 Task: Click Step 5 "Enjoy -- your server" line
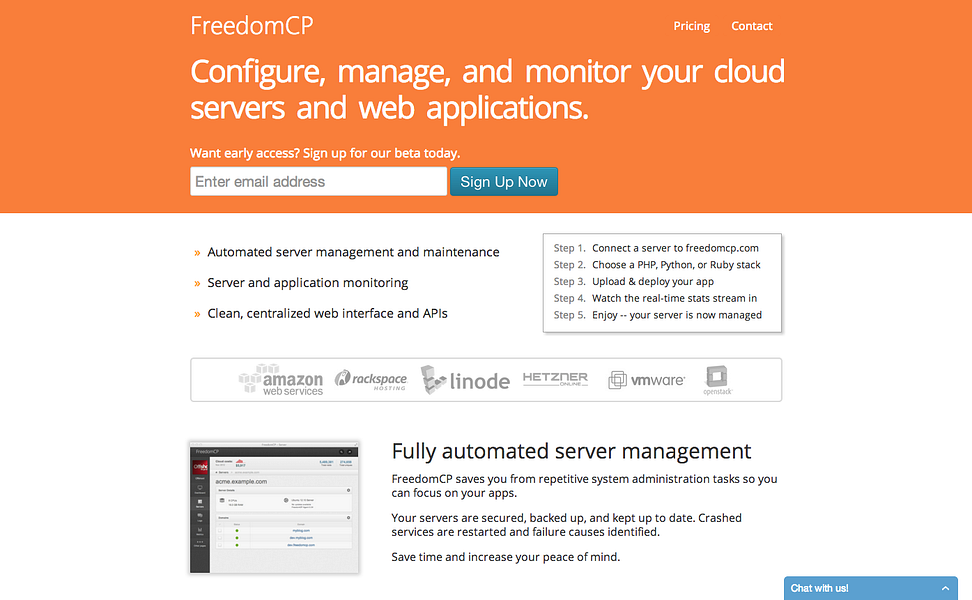click(658, 315)
